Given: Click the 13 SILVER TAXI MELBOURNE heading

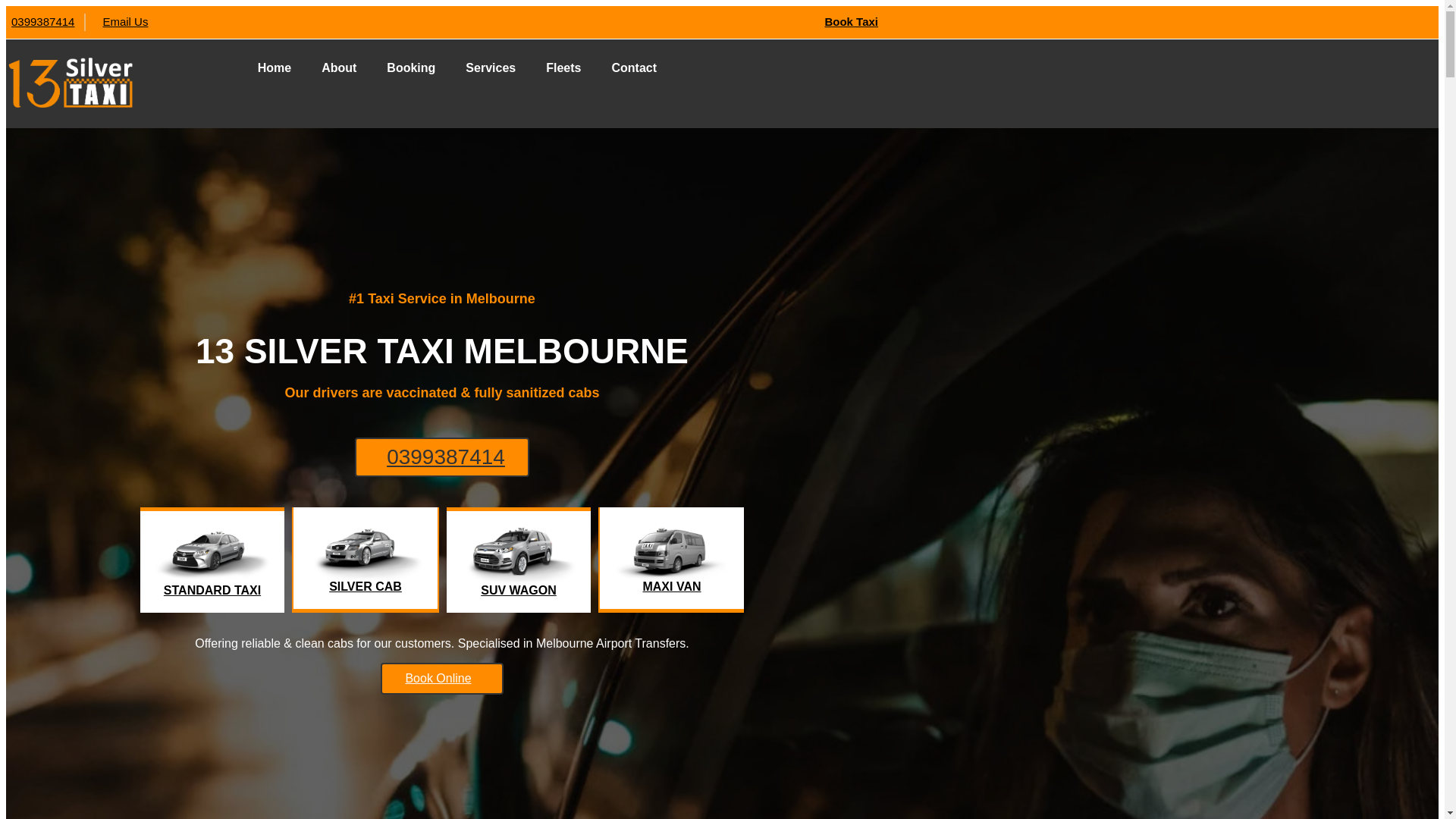Looking at the screenshot, I should (442, 351).
